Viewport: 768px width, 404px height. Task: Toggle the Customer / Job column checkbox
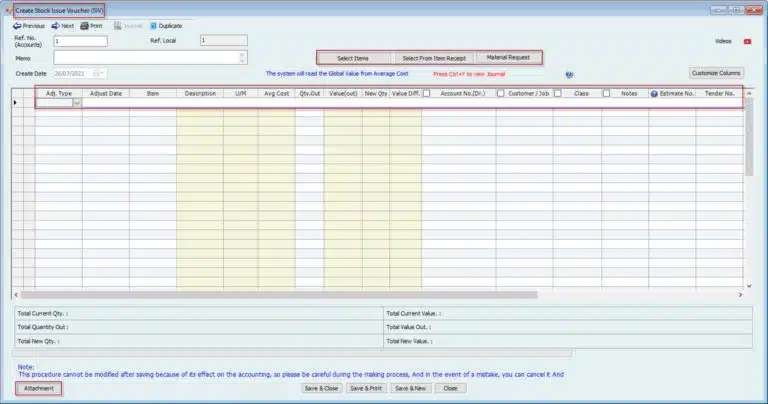pos(500,93)
